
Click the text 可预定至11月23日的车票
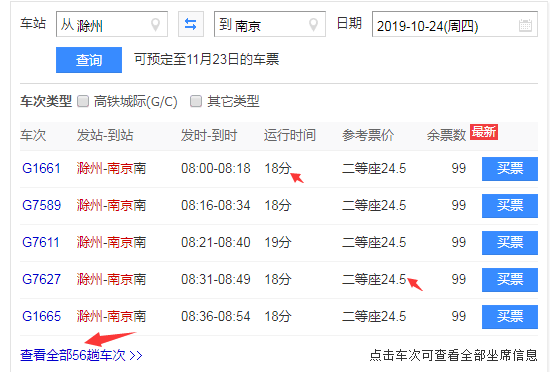coord(206,59)
